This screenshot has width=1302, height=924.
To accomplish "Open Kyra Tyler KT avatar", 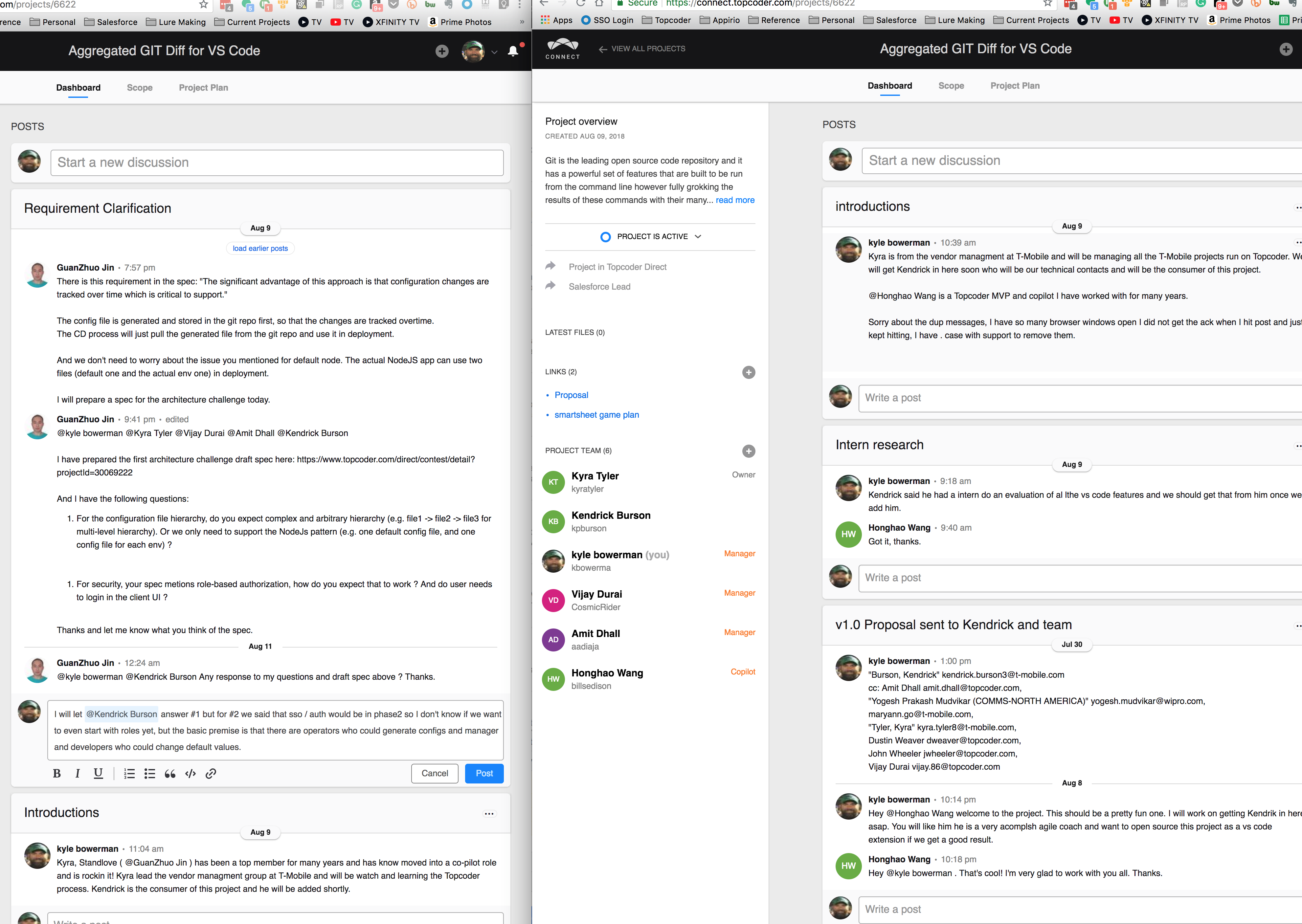I will [x=553, y=482].
